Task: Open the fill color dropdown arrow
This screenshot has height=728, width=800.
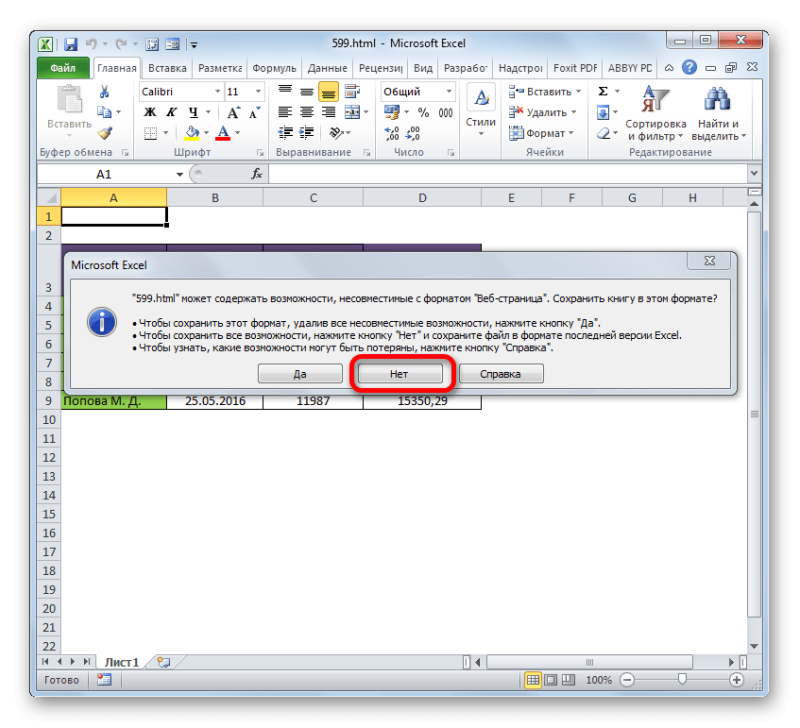Action: click(207, 133)
